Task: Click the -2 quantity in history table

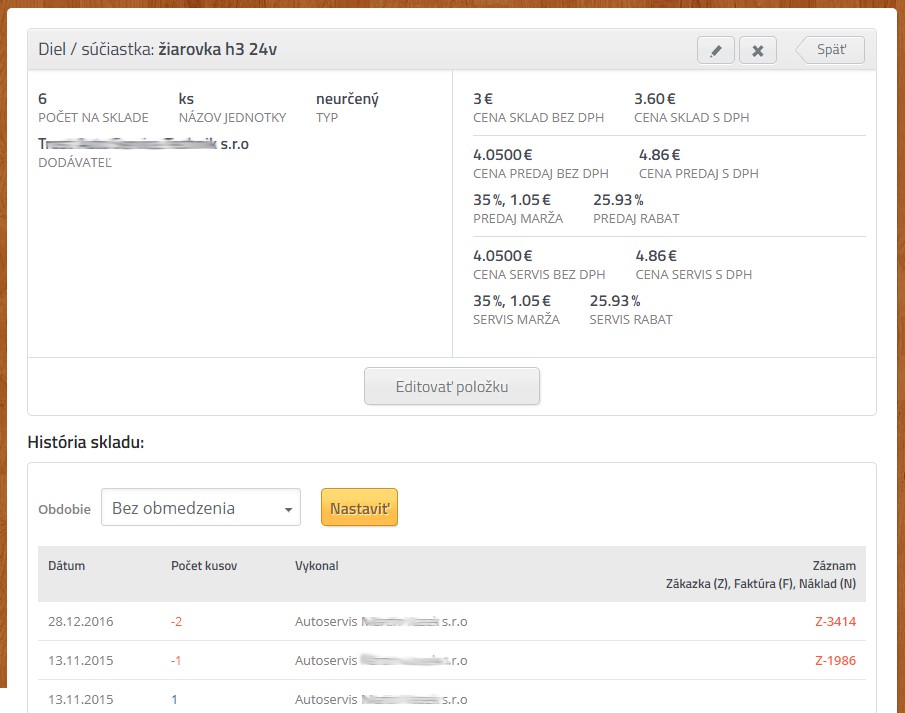Action: [x=177, y=621]
